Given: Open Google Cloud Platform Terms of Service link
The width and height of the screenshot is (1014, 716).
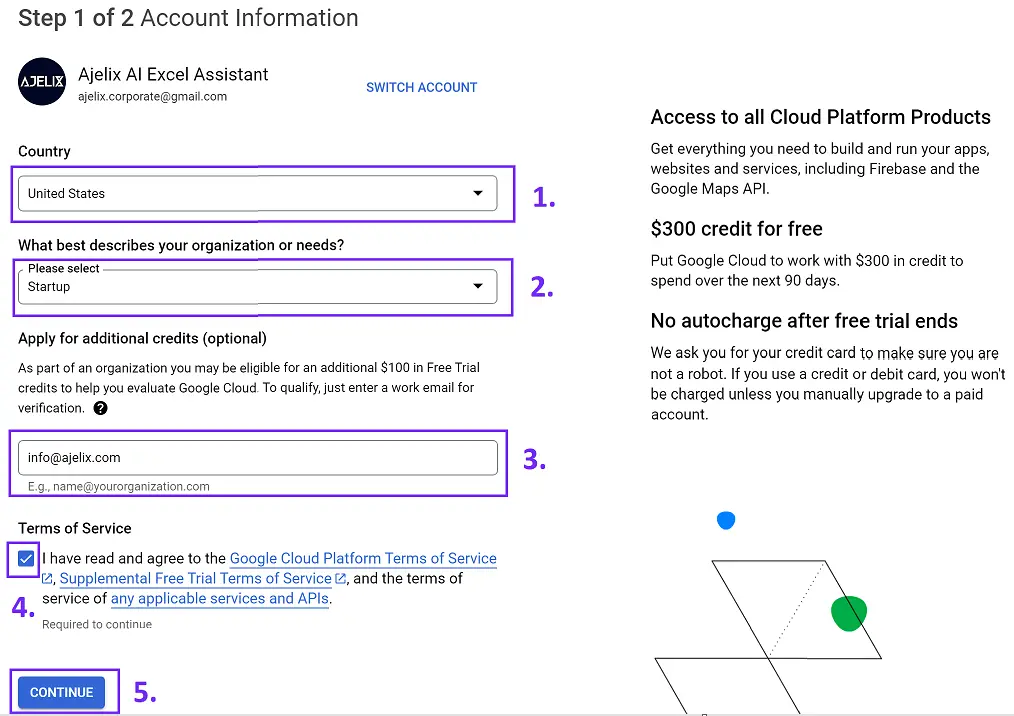Looking at the screenshot, I should (x=363, y=558).
